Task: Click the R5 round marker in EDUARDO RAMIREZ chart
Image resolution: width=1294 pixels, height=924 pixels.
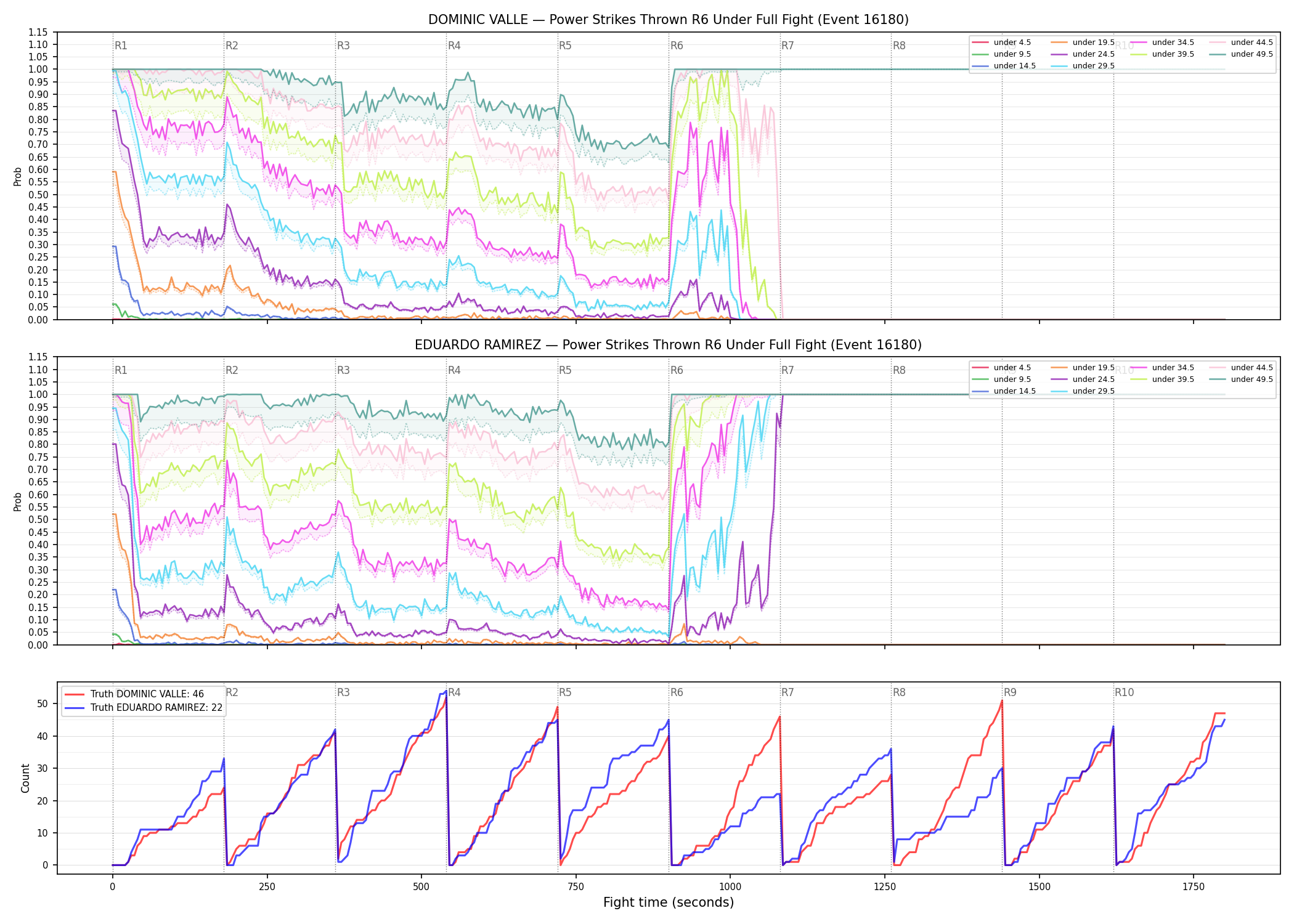Action: 565,370
